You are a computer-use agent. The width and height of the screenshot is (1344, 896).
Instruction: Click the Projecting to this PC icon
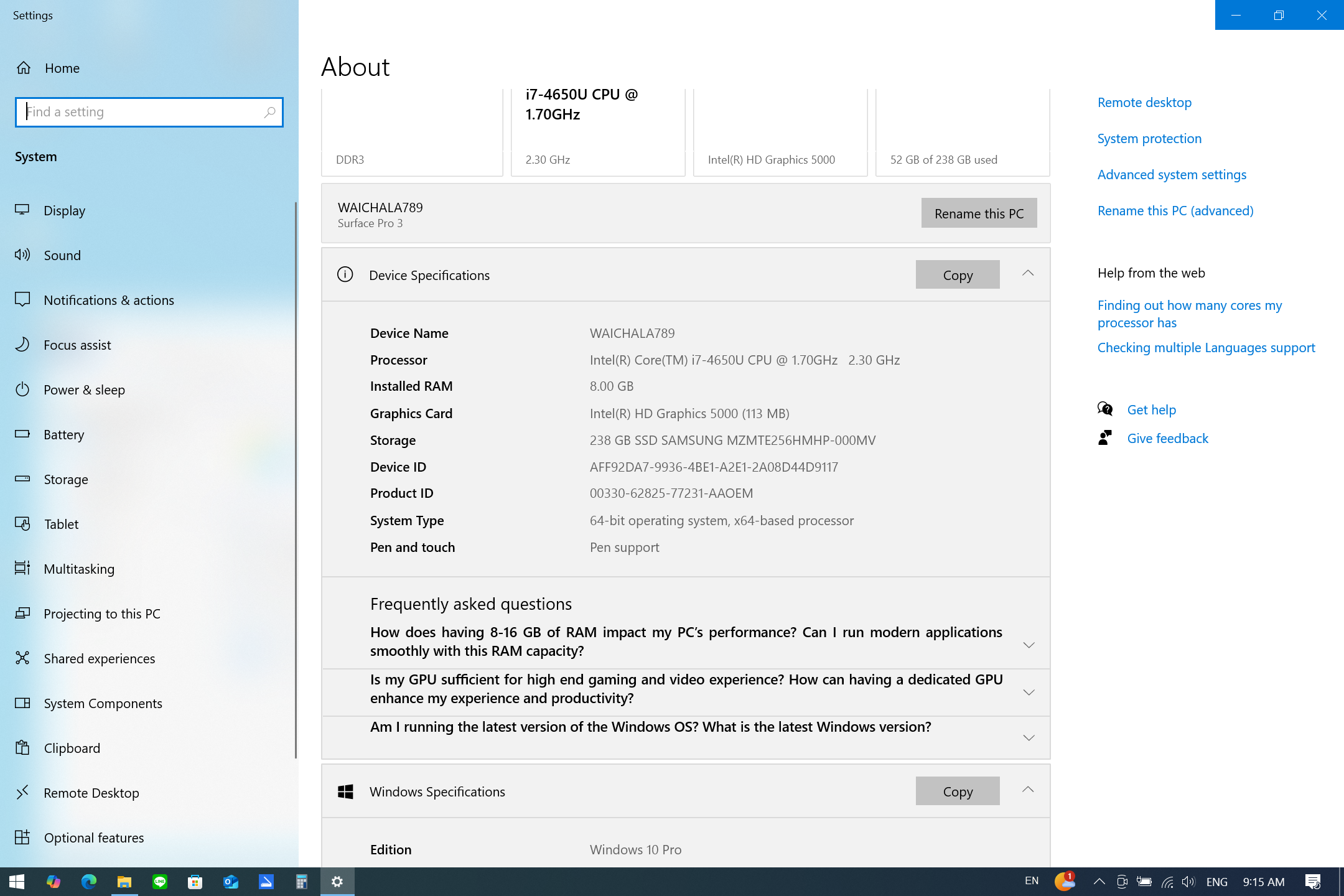pos(22,613)
